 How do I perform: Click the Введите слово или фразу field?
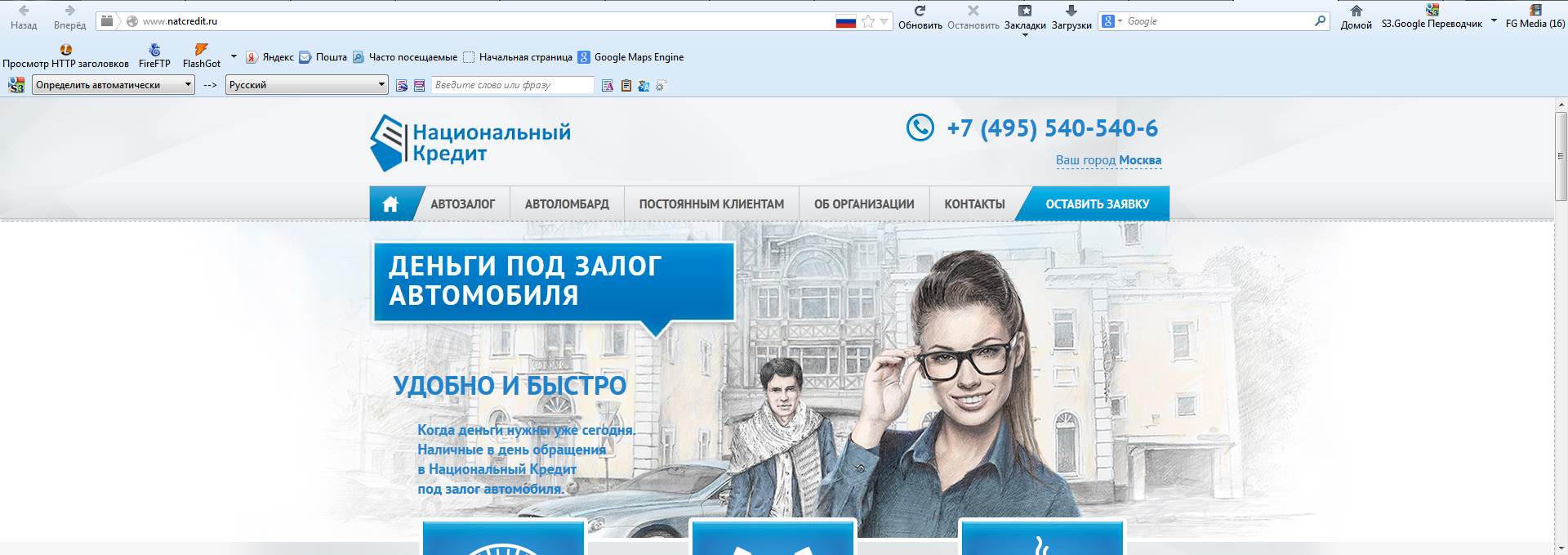[512, 85]
